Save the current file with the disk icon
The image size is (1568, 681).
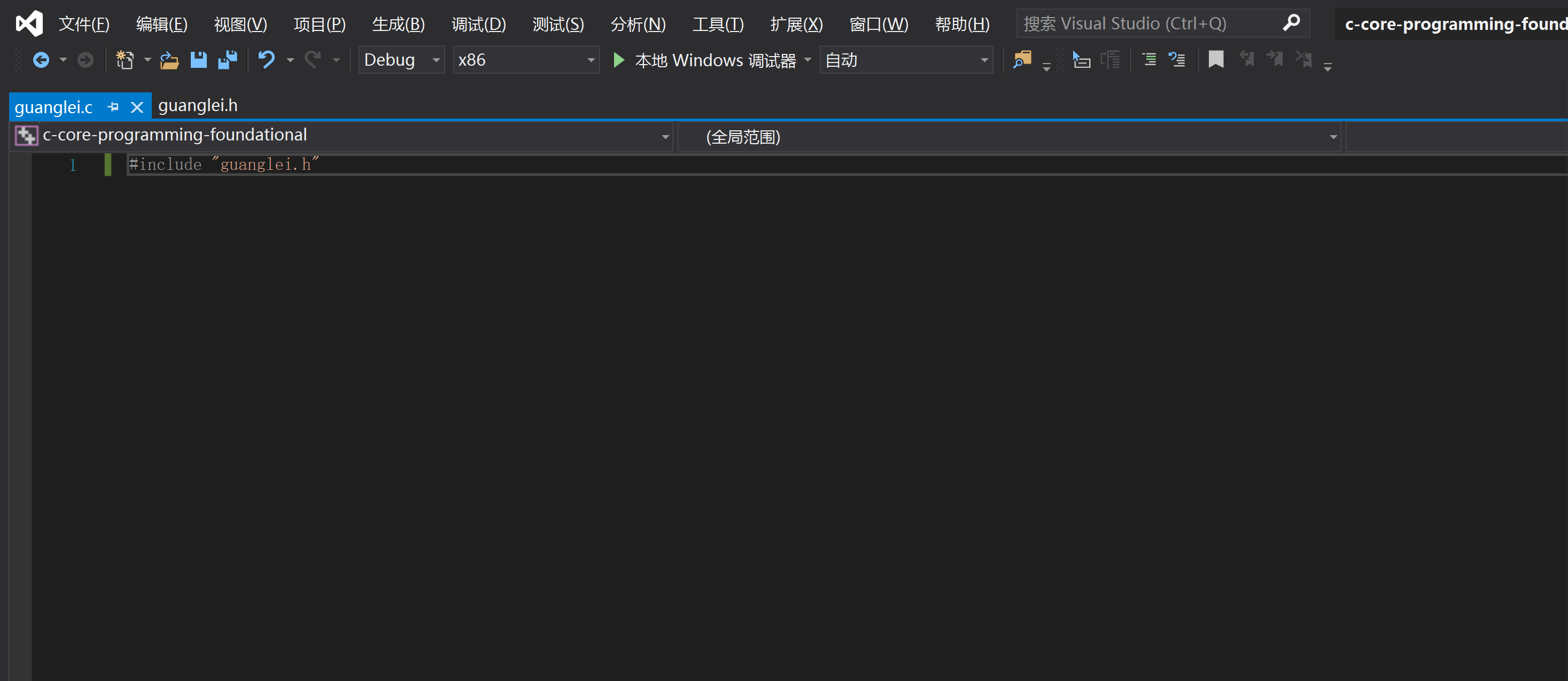(x=198, y=60)
